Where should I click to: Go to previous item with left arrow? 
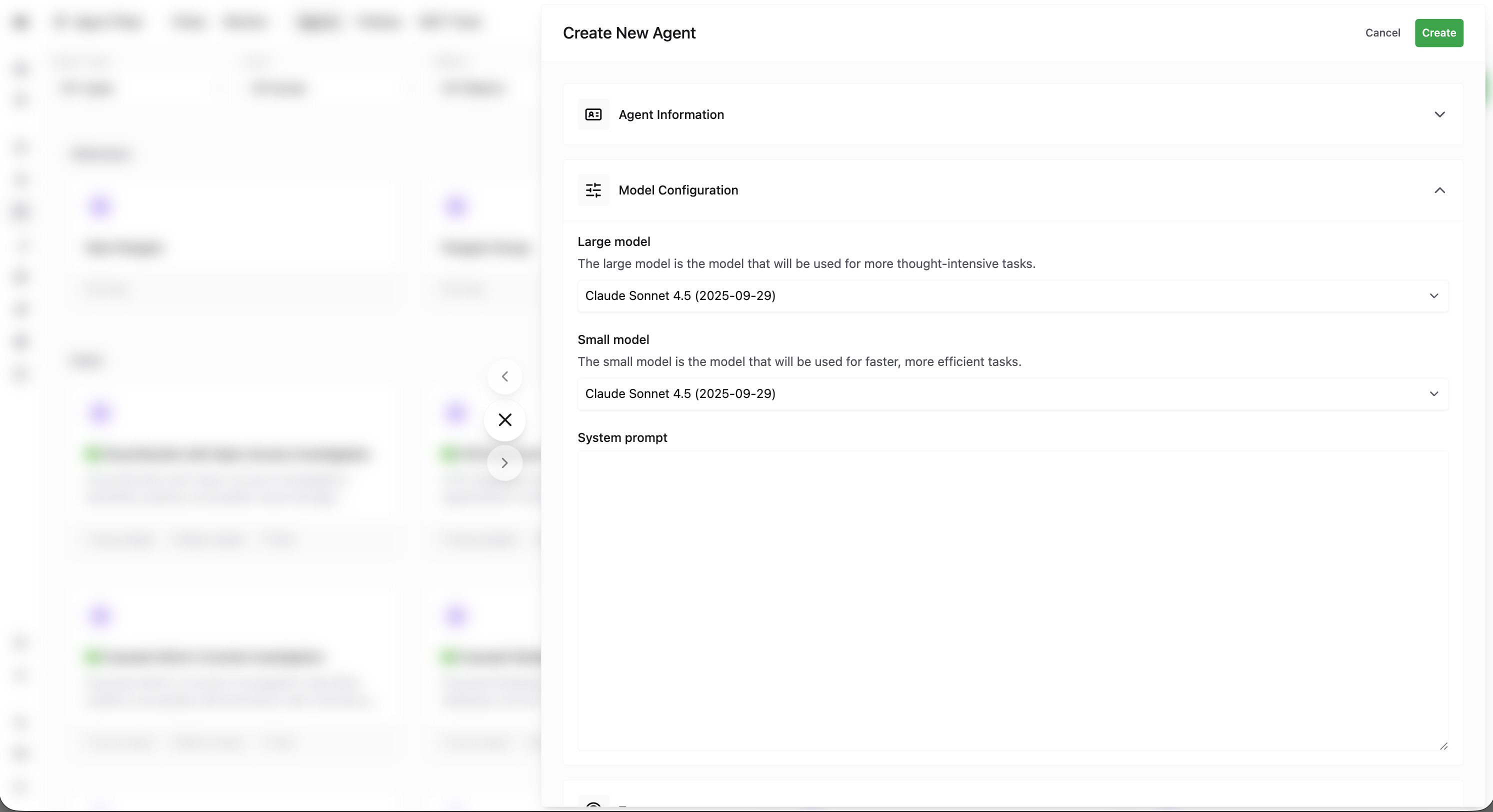point(505,376)
